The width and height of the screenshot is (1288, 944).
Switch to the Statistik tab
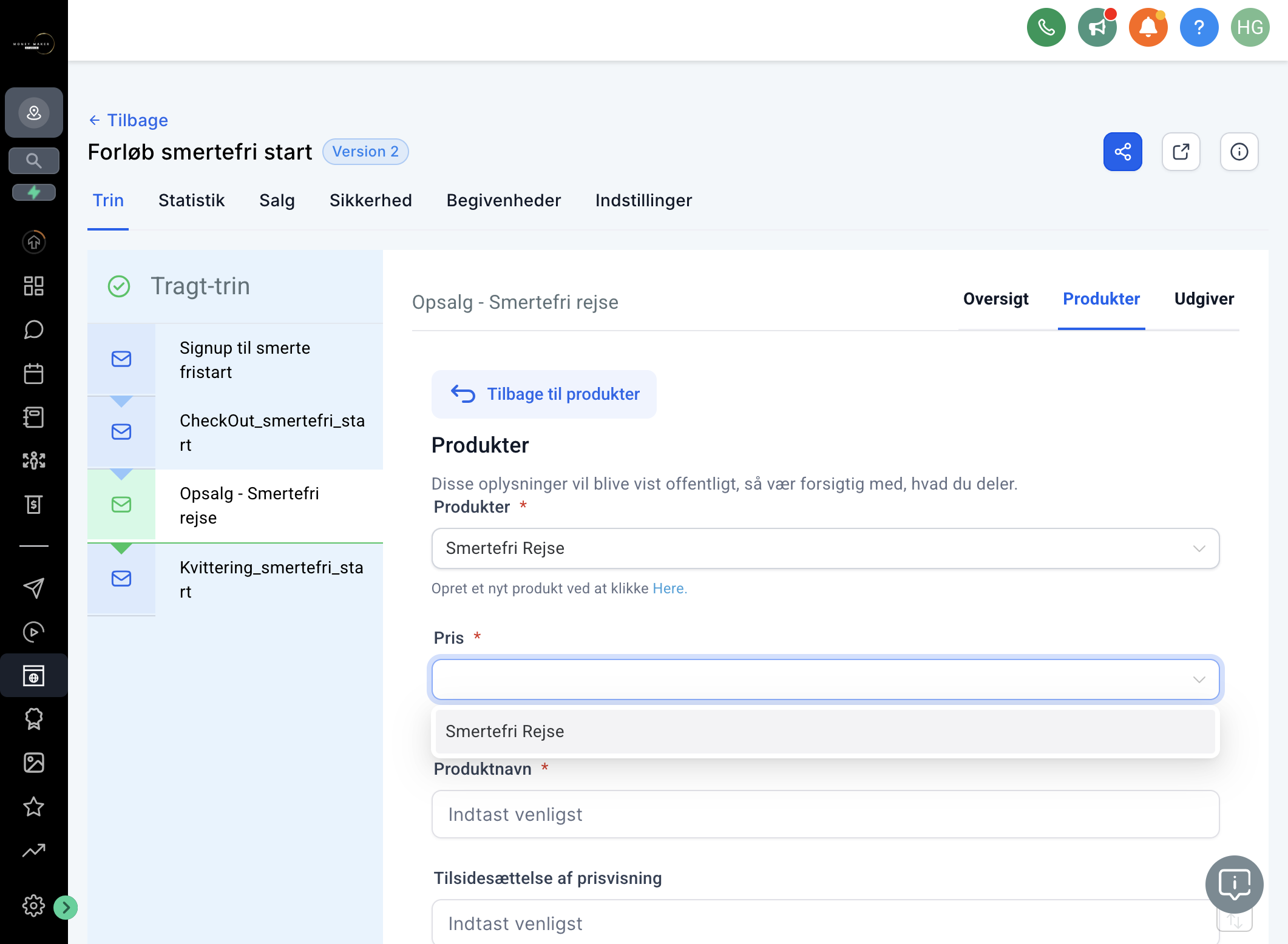[191, 200]
